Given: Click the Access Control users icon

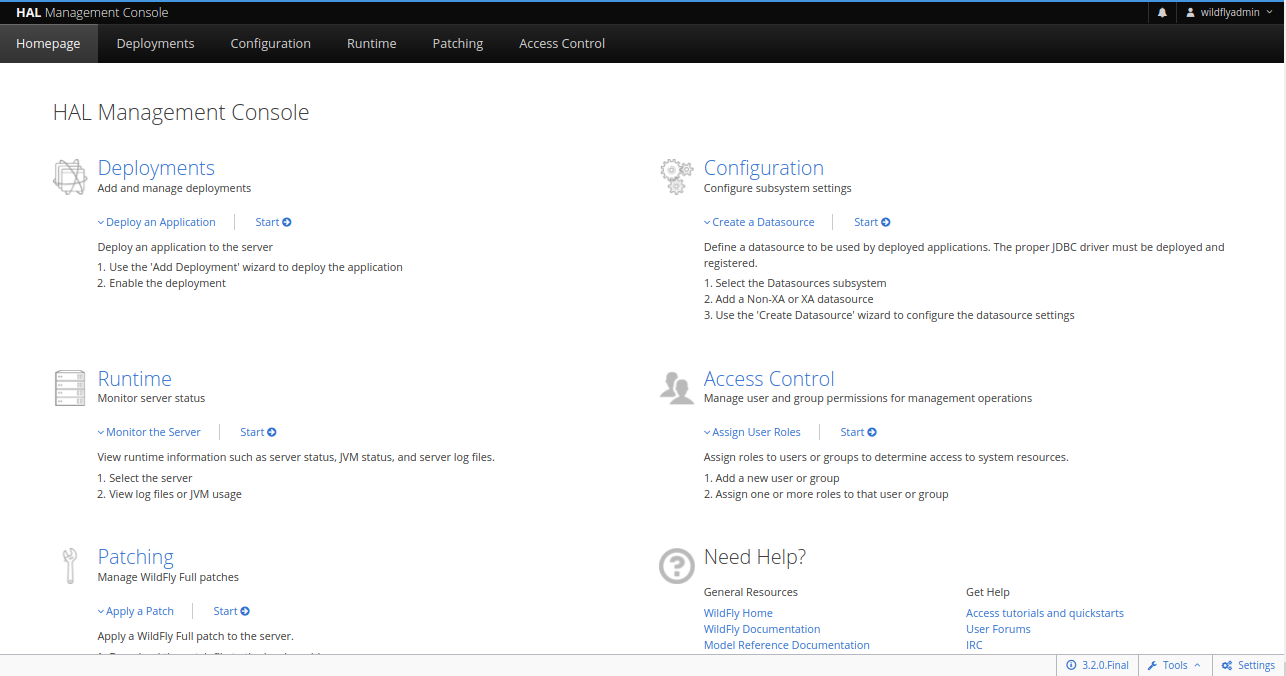Looking at the screenshot, I should click(677, 388).
